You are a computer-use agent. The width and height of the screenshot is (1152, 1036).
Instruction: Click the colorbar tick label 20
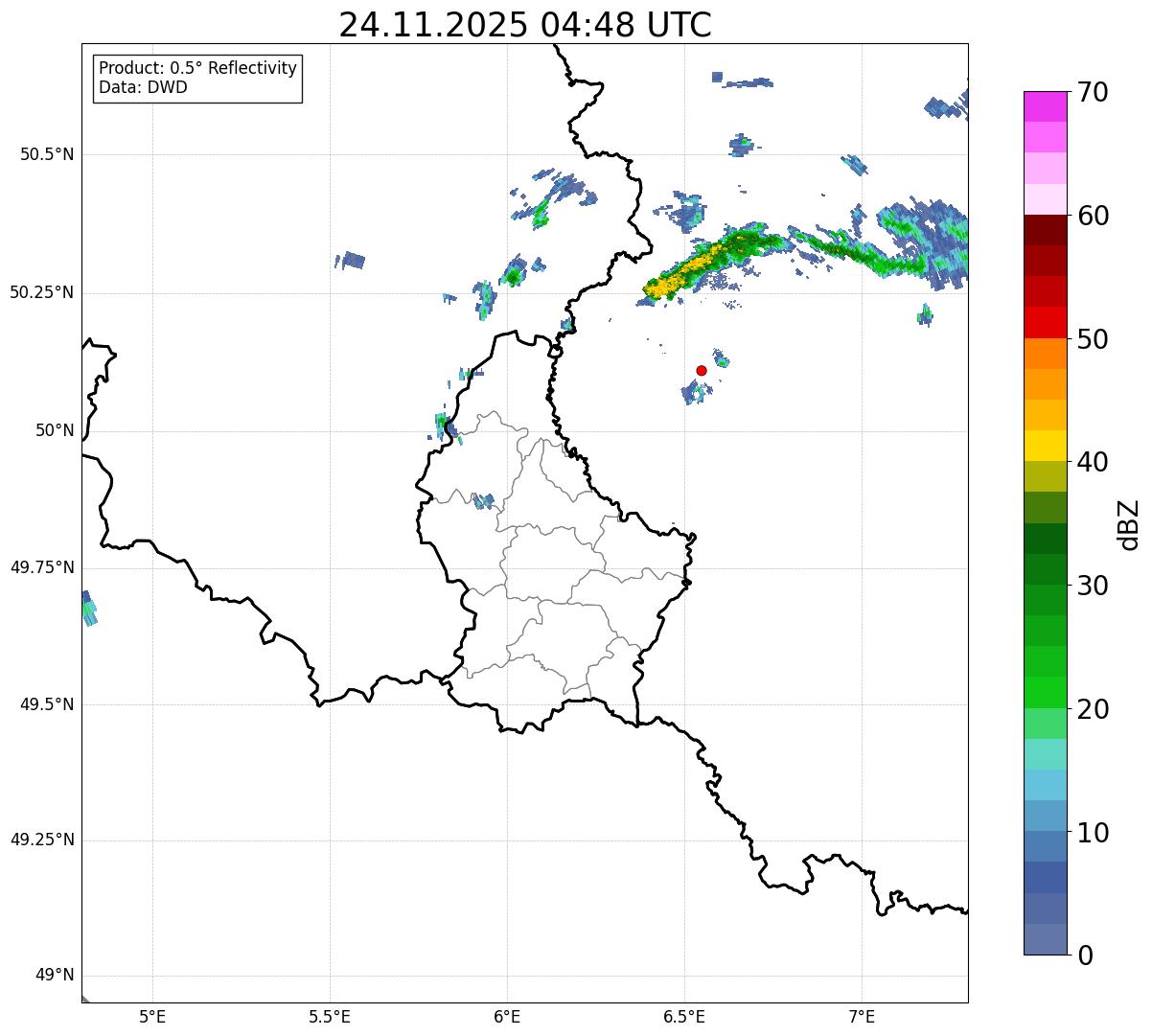coord(1094,709)
